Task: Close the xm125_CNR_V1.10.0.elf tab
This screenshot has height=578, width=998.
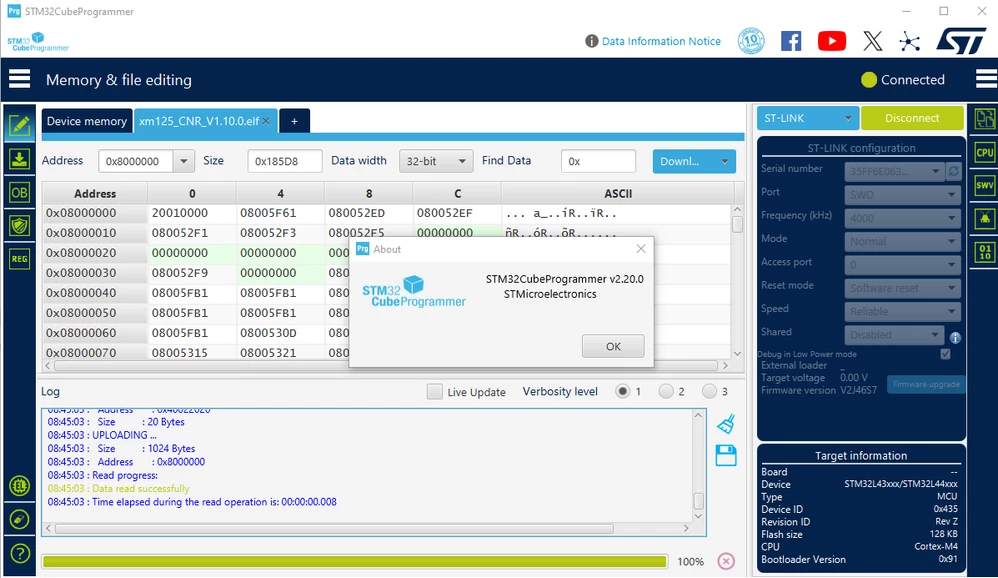Action: (266, 121)
